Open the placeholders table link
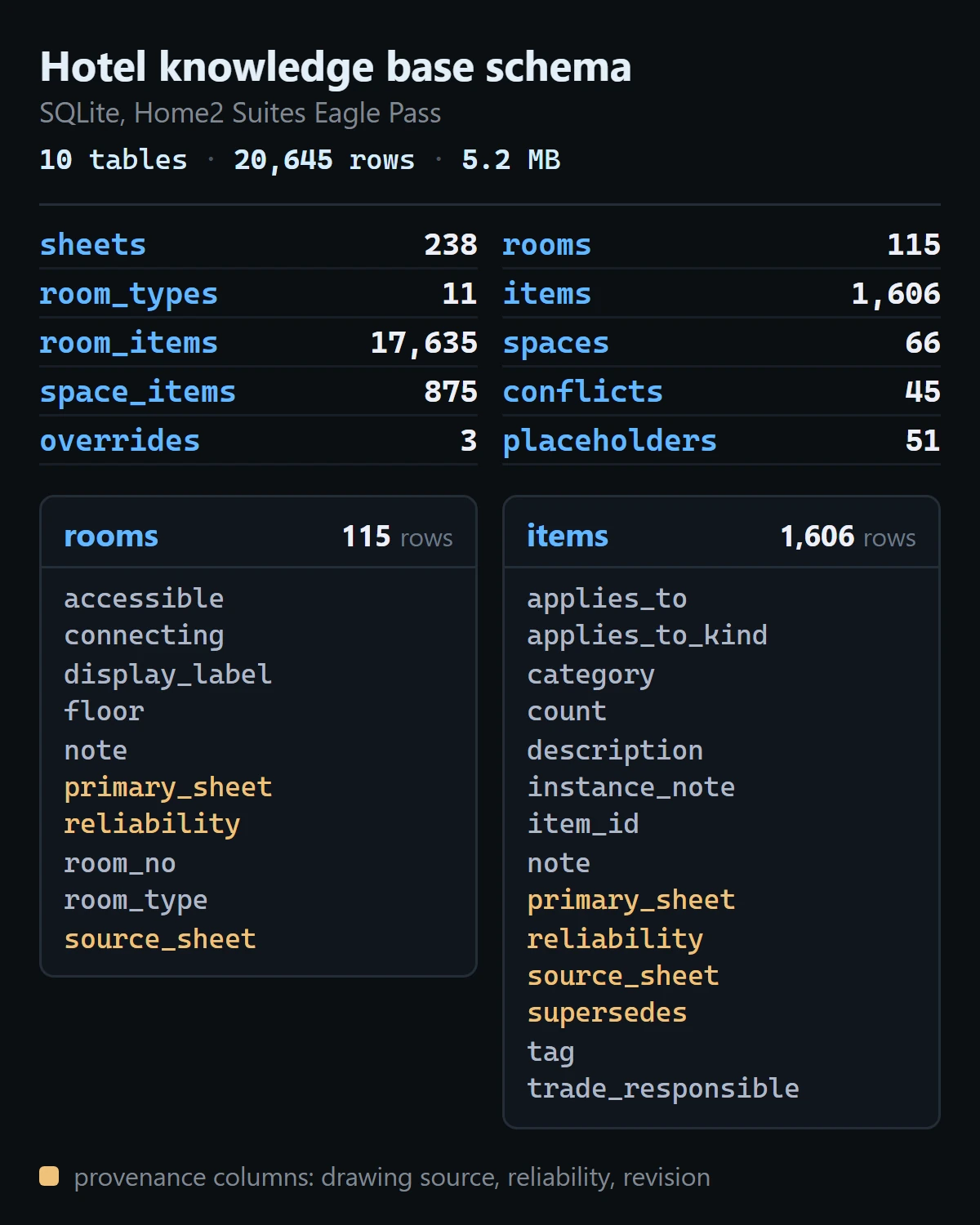Screen dimensions: 980x1225 [610, 441]
